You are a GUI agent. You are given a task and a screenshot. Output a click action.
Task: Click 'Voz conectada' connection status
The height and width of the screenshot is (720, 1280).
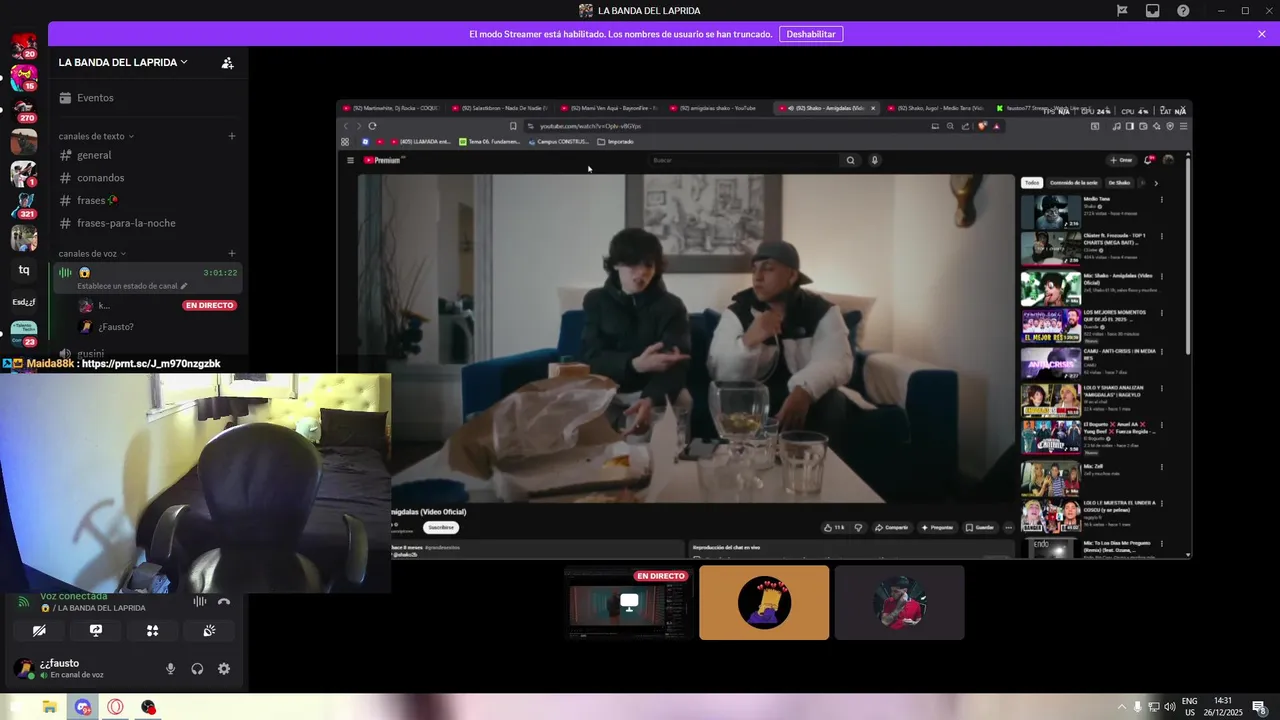(73, 597)
